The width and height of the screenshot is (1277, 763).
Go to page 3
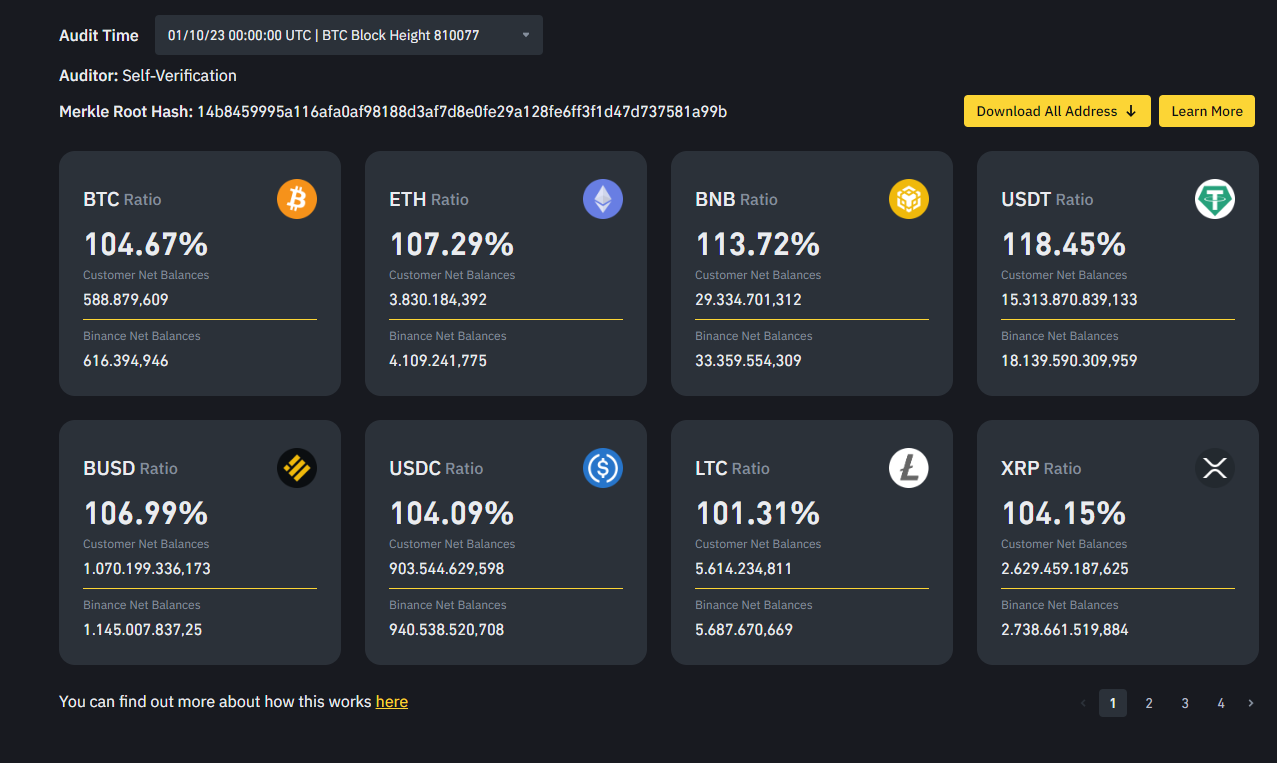point(1185,703)
